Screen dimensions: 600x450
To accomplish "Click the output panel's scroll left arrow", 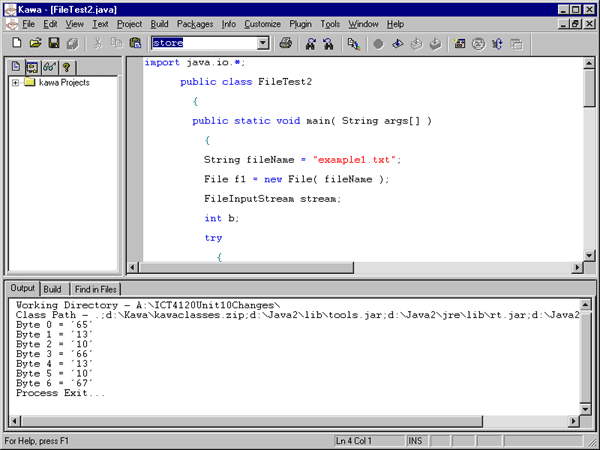I will coord(15,421).
